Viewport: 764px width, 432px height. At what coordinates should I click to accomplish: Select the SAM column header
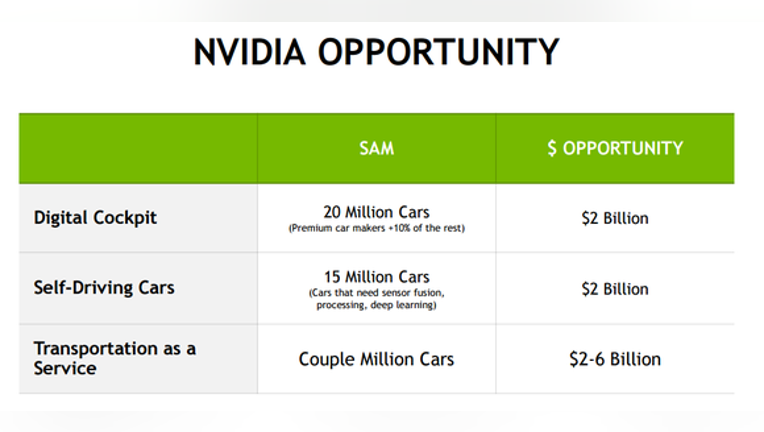pos(377,148)
